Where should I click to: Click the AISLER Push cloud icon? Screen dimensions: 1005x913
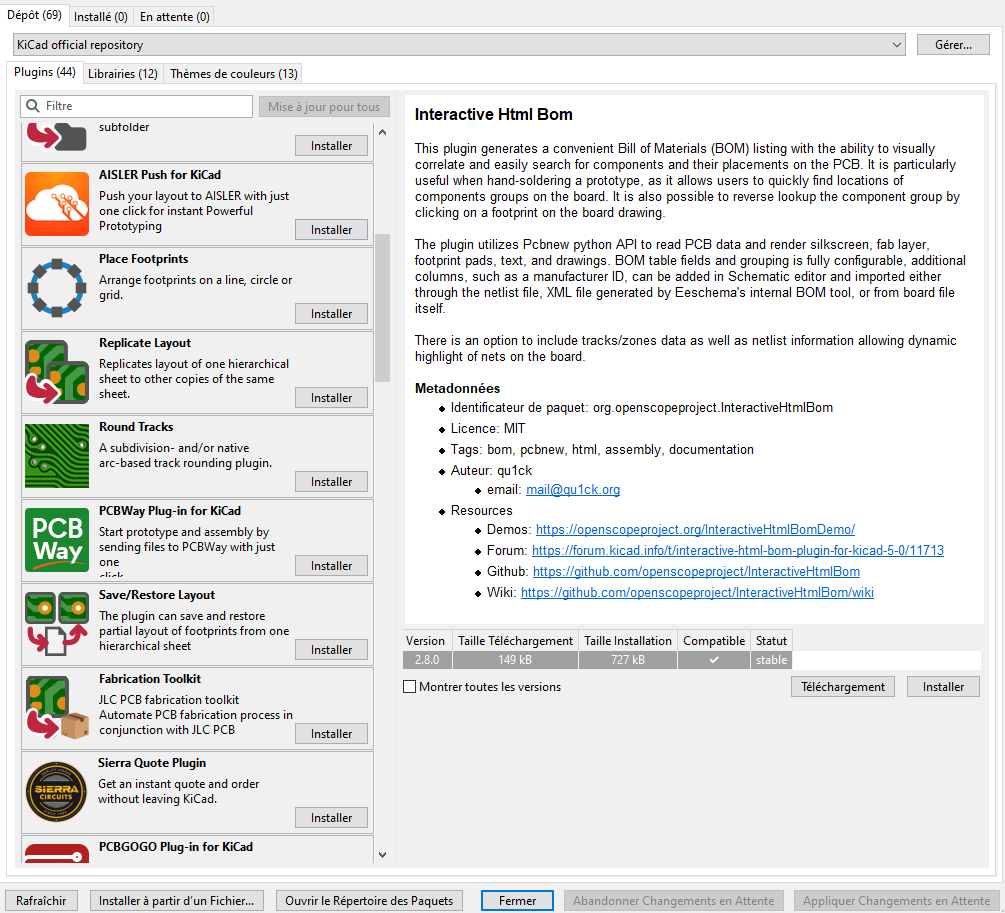pyautogui.click(x=57, y=204)
